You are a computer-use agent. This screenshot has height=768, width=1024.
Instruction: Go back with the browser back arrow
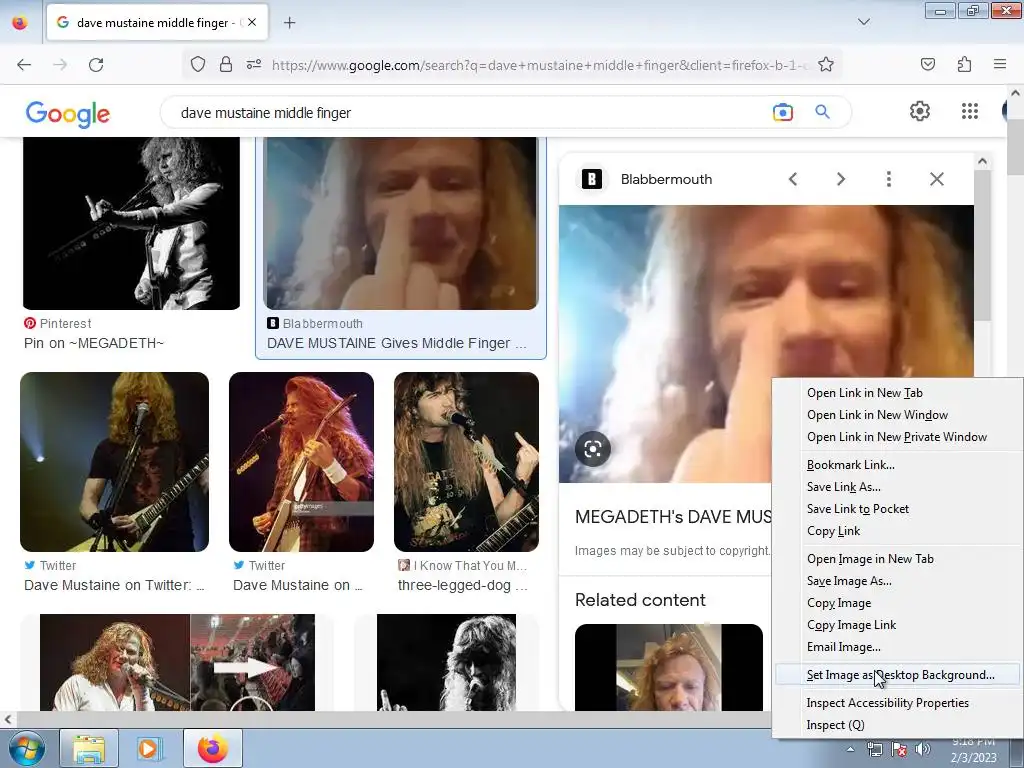click(x=24, y=65)
